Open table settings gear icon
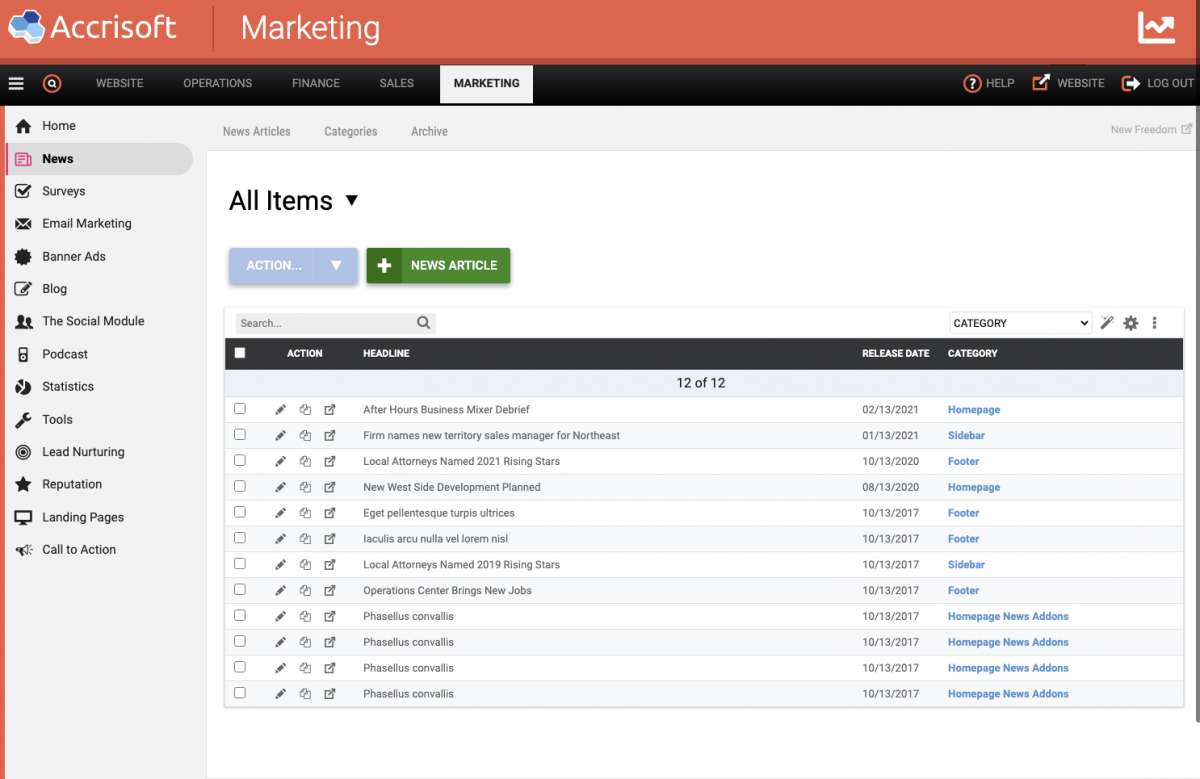The height and width of the screenshot is (779, 1200). (x=1131, y=323)
